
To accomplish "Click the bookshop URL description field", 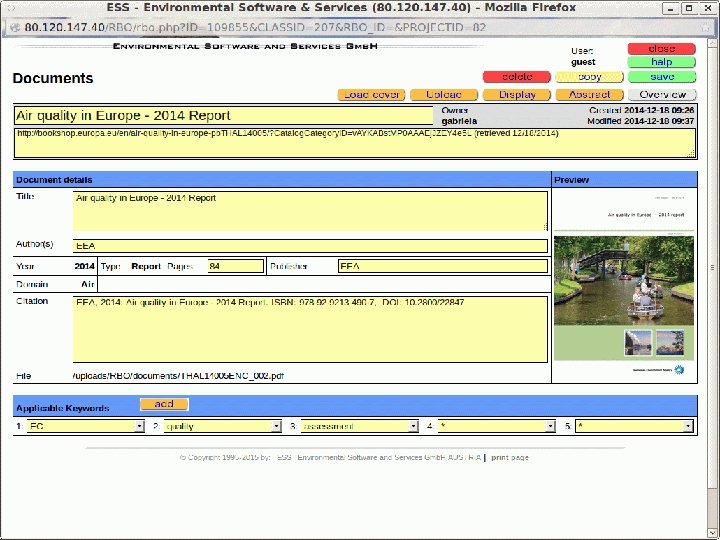I will pyautogui.click(x=355, y=143).
